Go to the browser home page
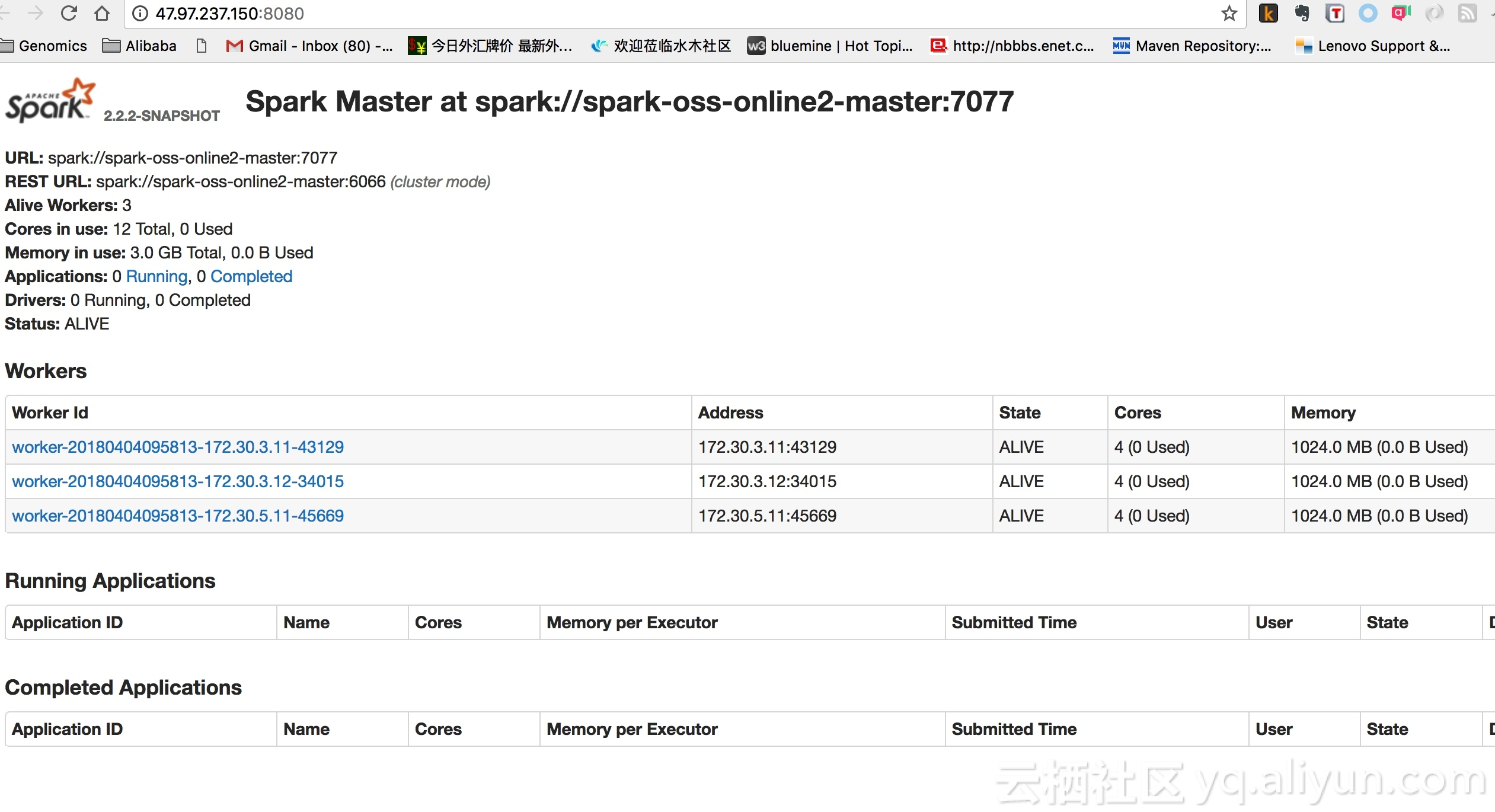The width and height of the screenshot is (1495, 812). 102,13
